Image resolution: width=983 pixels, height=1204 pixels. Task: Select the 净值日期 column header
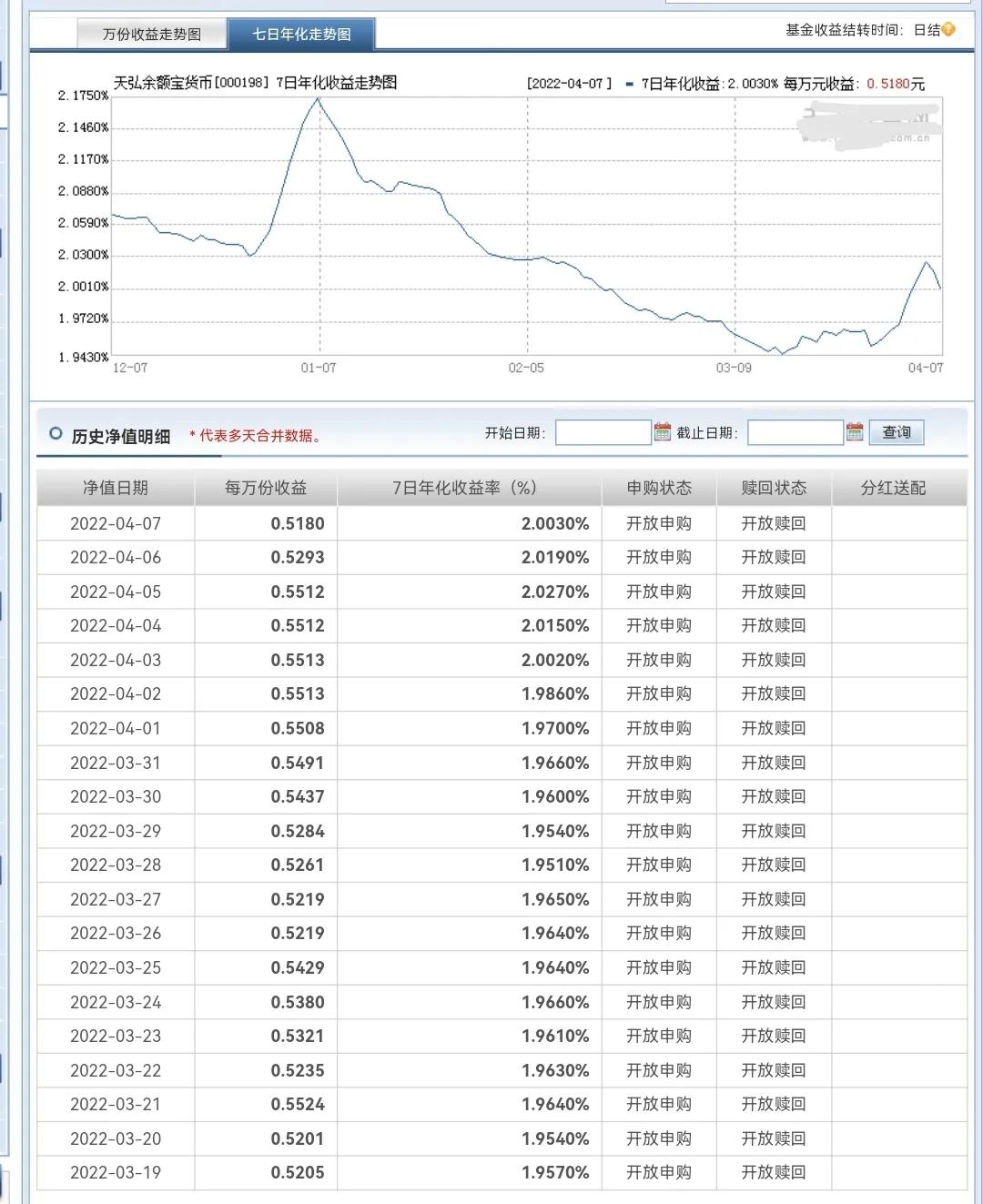pyautogui.click(x=114, y=488)
